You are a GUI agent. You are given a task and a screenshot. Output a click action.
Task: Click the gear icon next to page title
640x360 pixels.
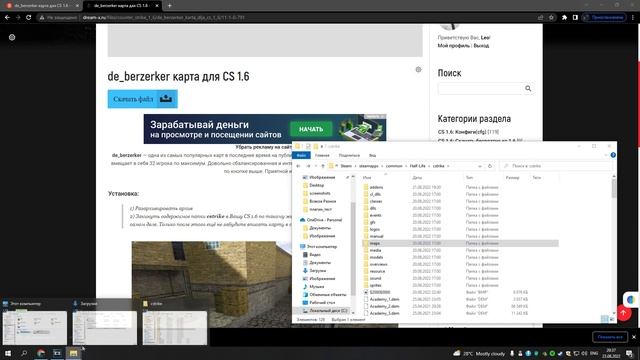click(418, 69)
